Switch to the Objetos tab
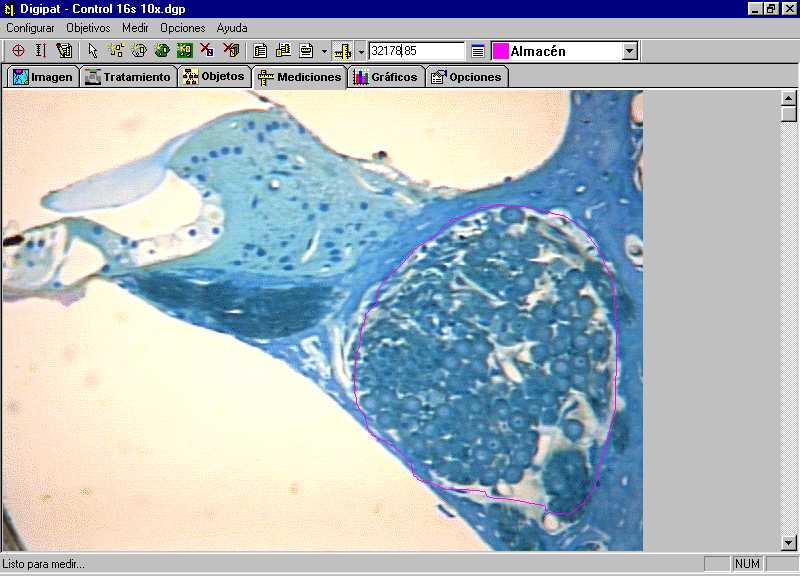 click(x=214, y=77)
